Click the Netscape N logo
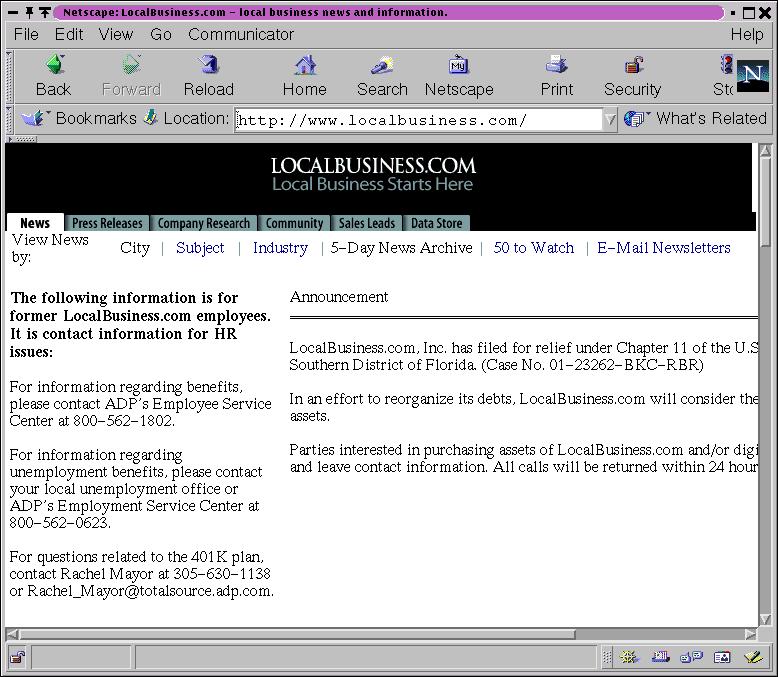The image size is (778, 677). 753,76
